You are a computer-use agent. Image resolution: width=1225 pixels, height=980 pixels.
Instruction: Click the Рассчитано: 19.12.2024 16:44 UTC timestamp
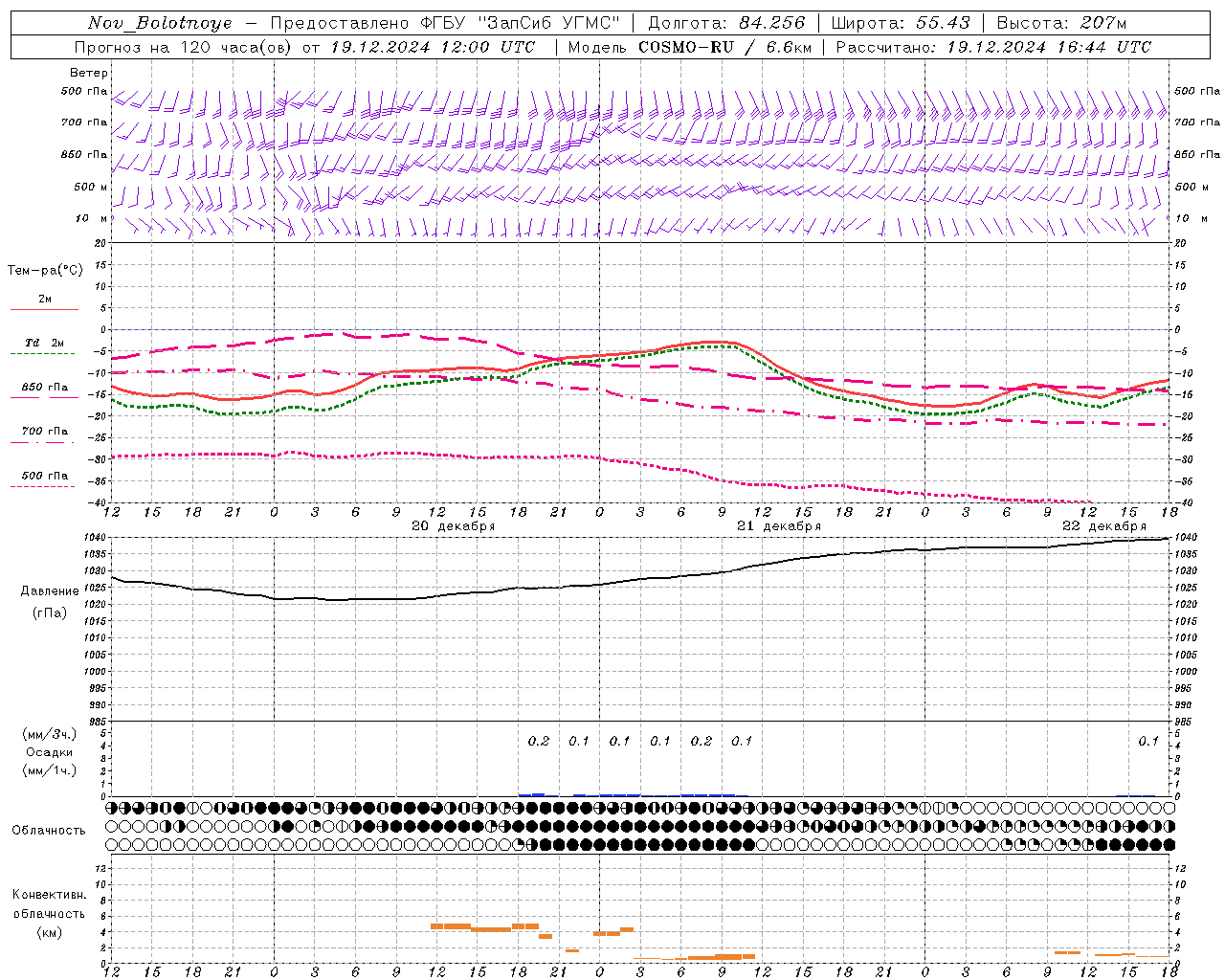(x=993, y=47)
